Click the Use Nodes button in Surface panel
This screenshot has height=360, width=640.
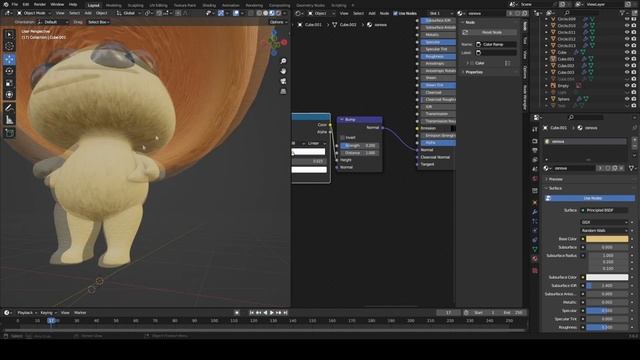[590, 198]
